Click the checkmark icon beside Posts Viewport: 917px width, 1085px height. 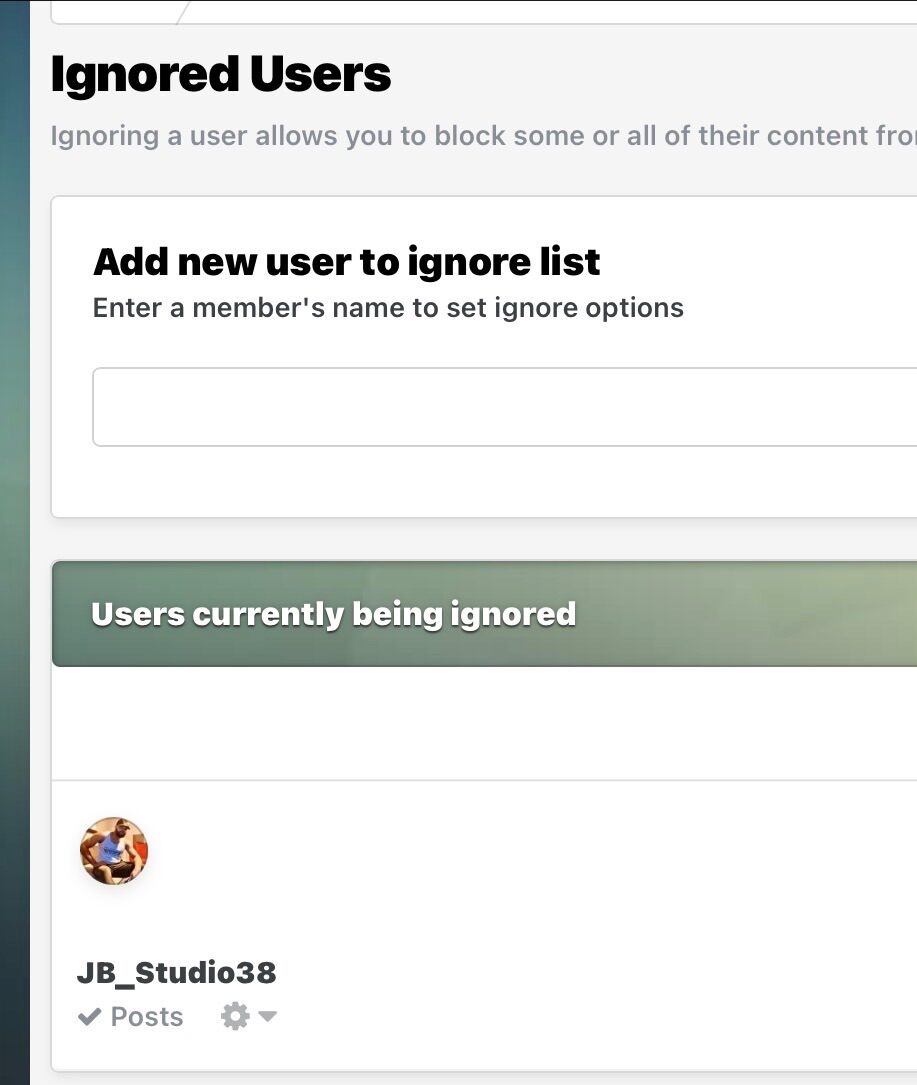(x=90, y=1017)
